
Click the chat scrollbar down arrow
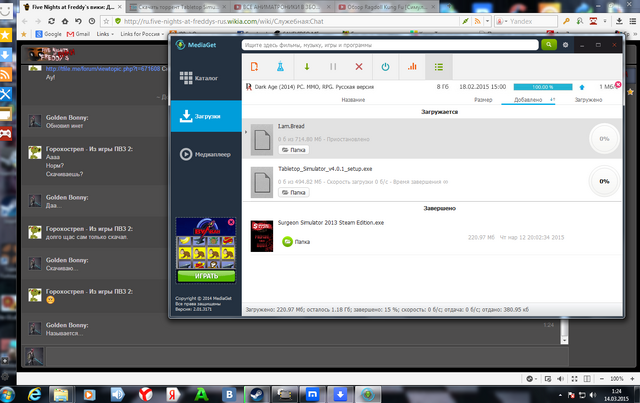564,340
